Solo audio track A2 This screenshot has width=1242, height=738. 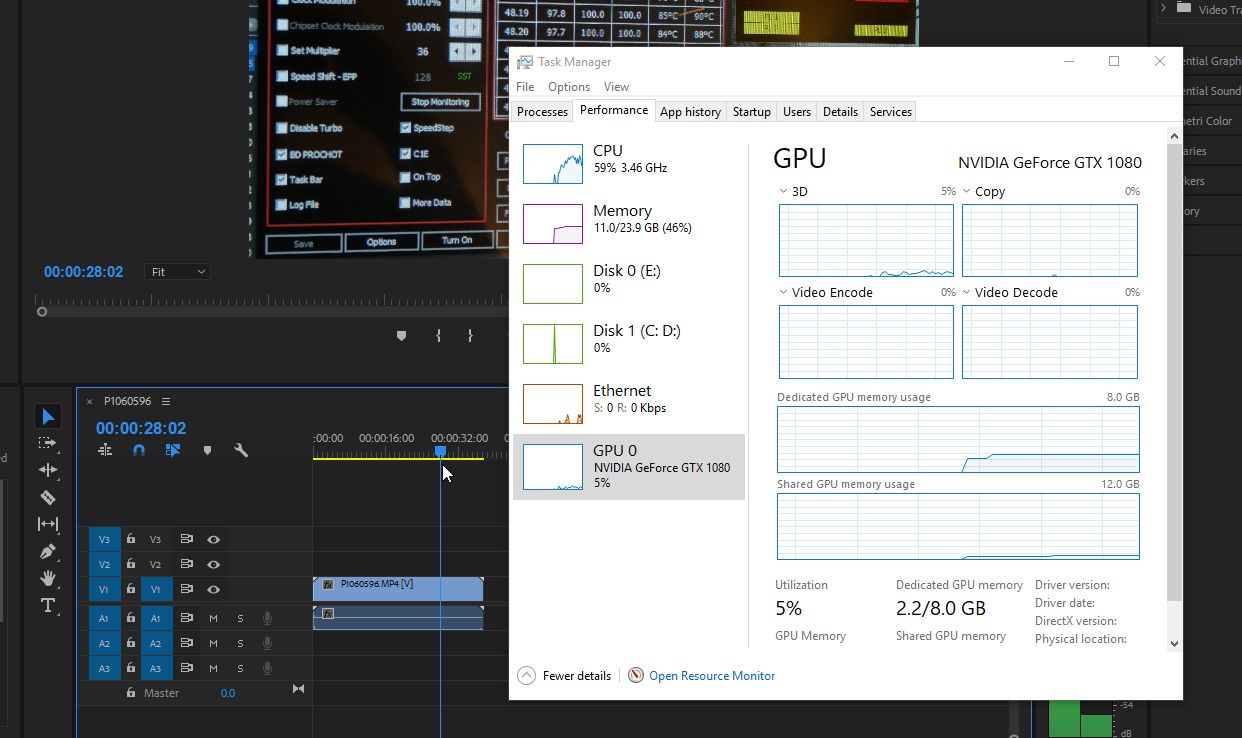[240, 643]
